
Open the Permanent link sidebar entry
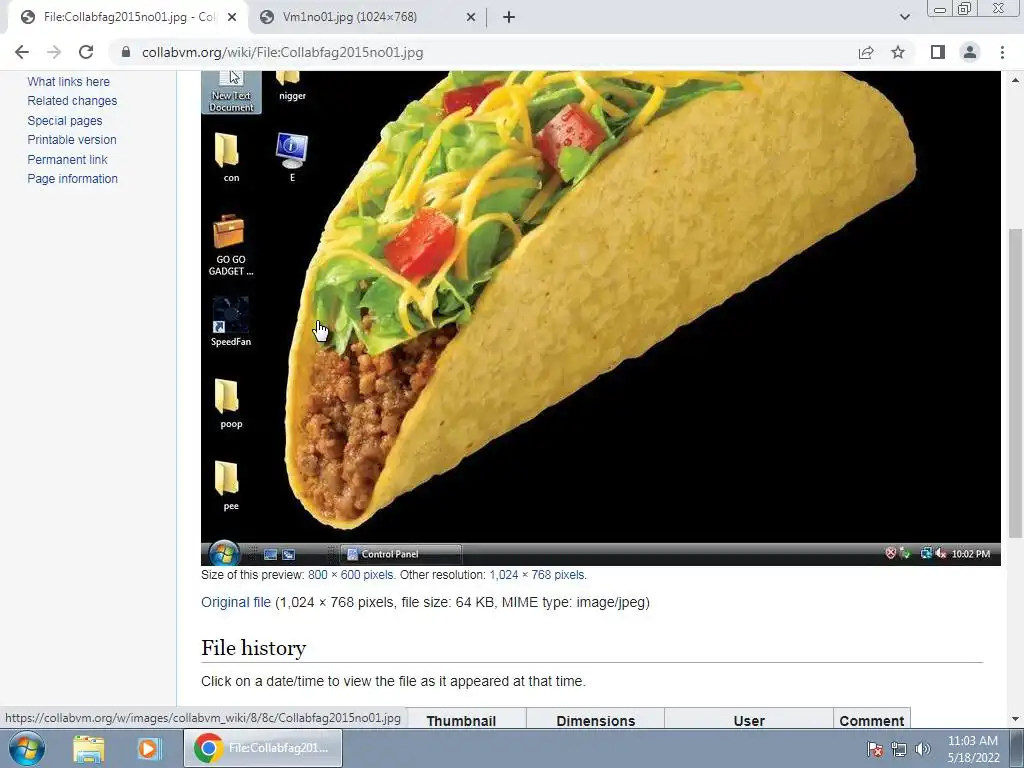(x=67, y=159)
